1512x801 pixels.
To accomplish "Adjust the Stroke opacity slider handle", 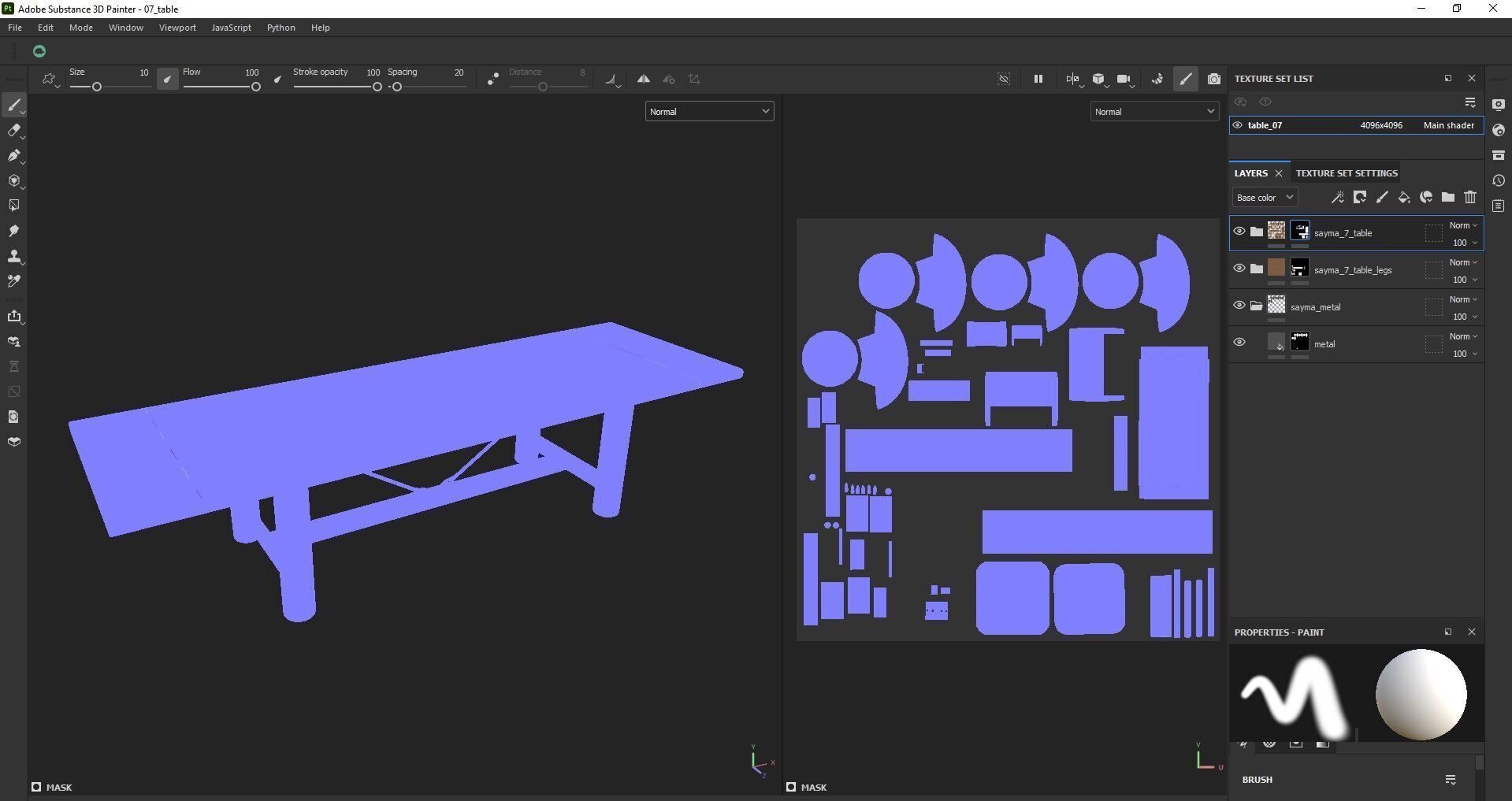I will pos(377,87).
